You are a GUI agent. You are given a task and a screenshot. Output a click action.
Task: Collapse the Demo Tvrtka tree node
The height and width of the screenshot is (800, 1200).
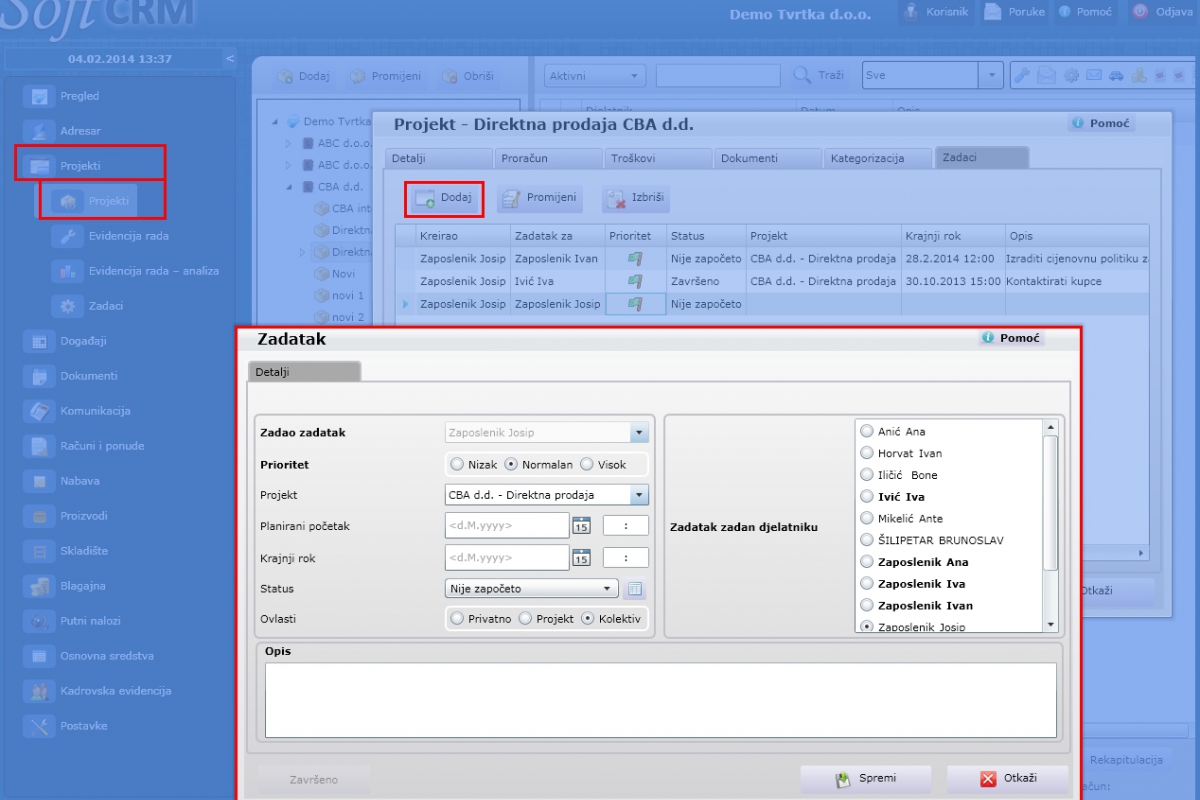click(275, 122)
